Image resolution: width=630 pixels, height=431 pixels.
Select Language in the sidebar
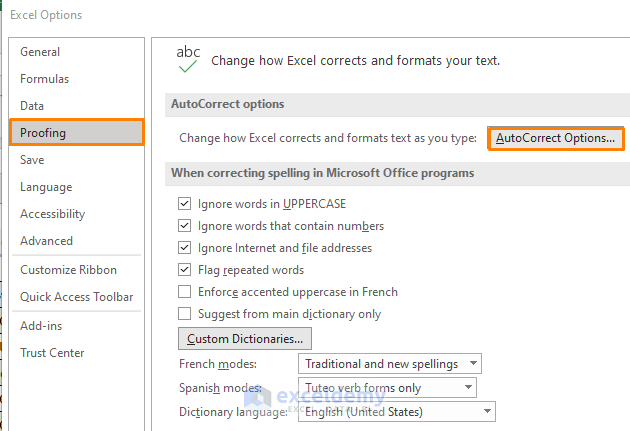pyautogui.click(x=46, y=187)
